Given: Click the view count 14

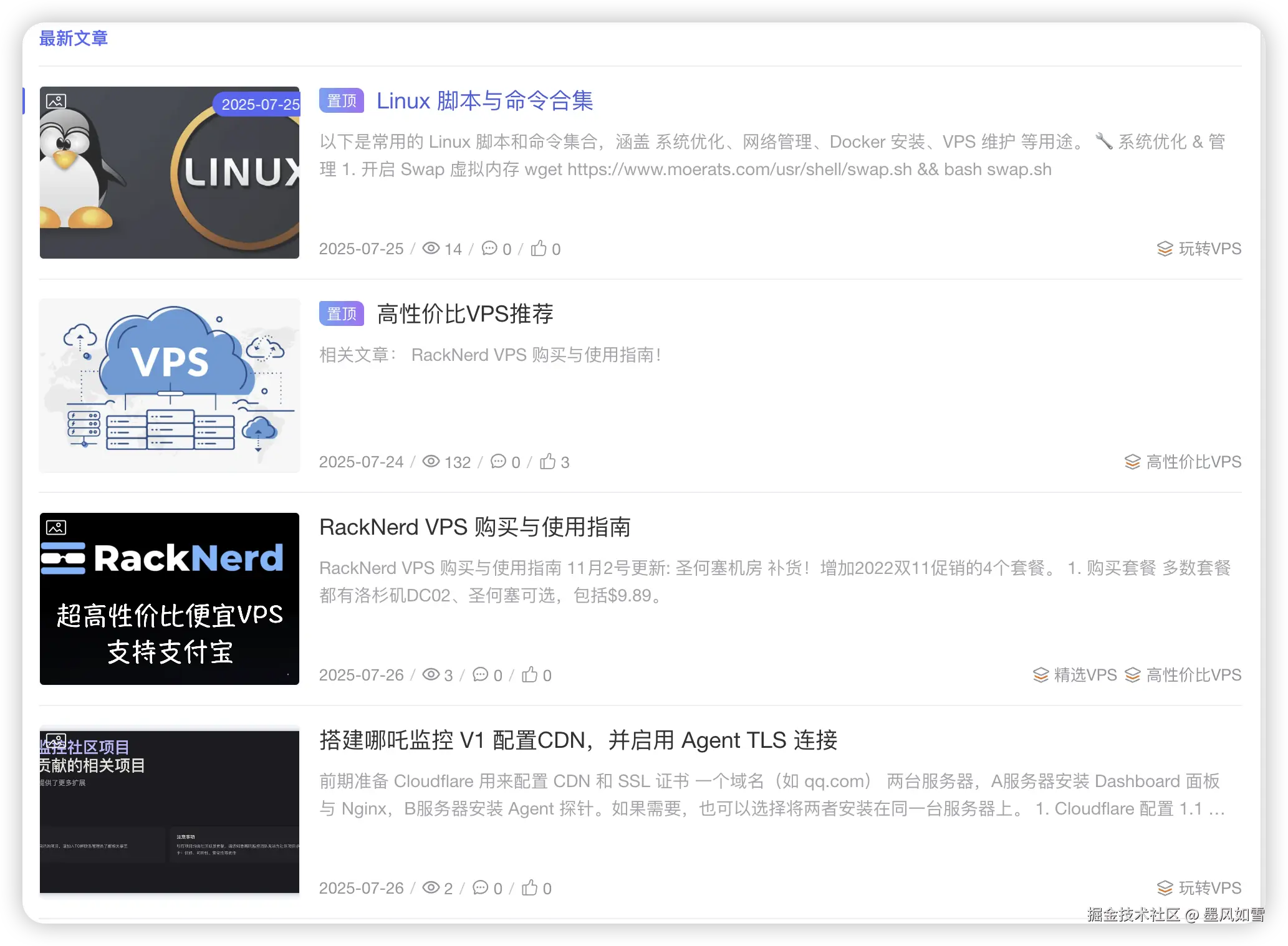Looking at the screenshot, I should (453, 249).
